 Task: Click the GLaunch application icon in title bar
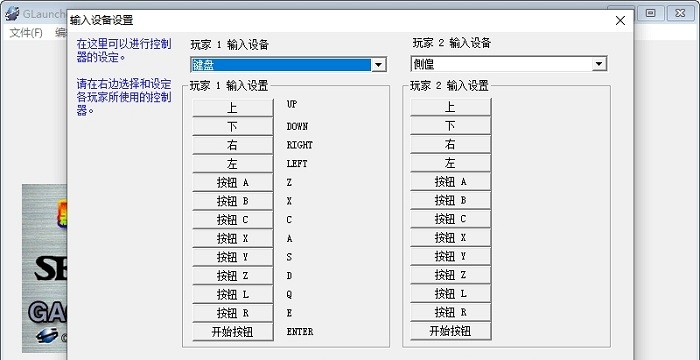point(12,13)
